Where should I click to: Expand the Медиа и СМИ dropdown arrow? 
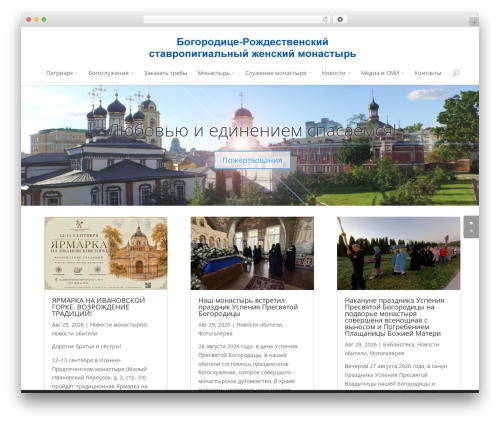click(403, 73)
